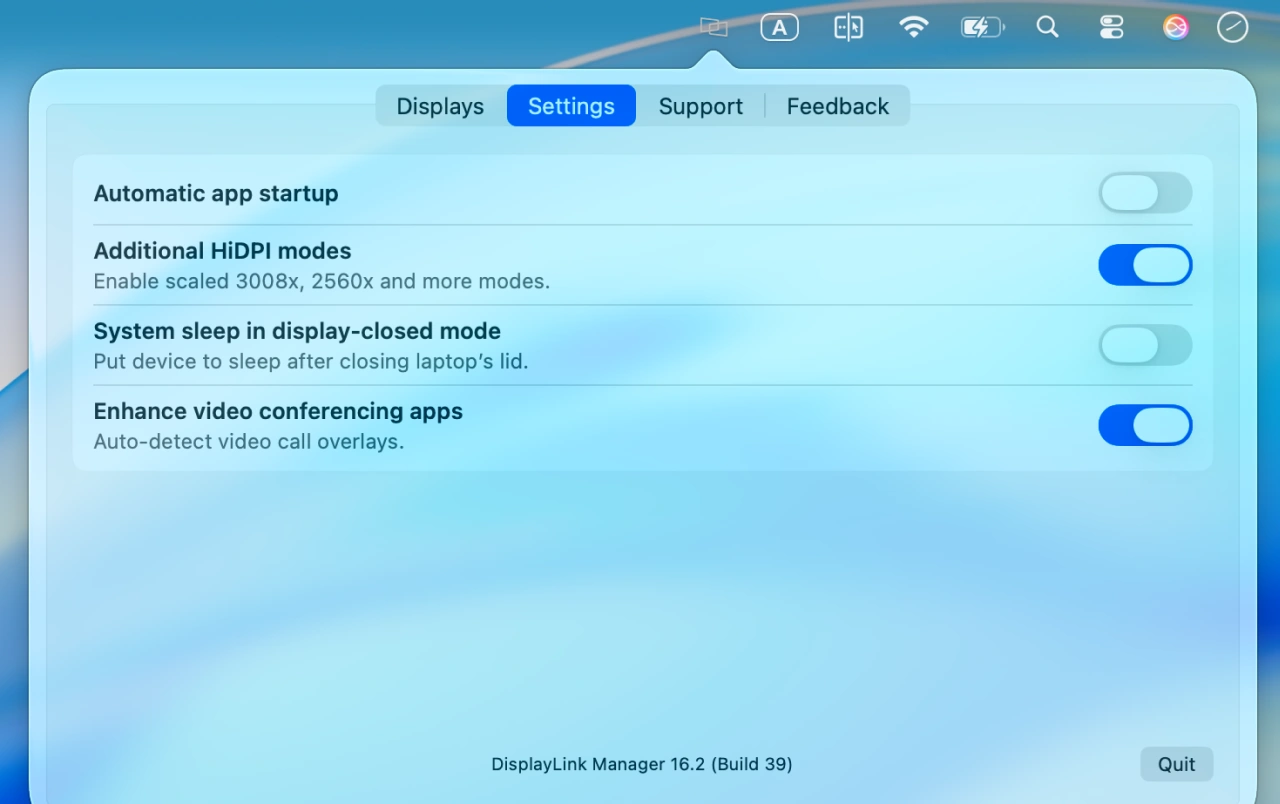Click 'Auto-detect video call overlays.' description
The height and width of the screenshot is (804, 1280).
(249, 441)
